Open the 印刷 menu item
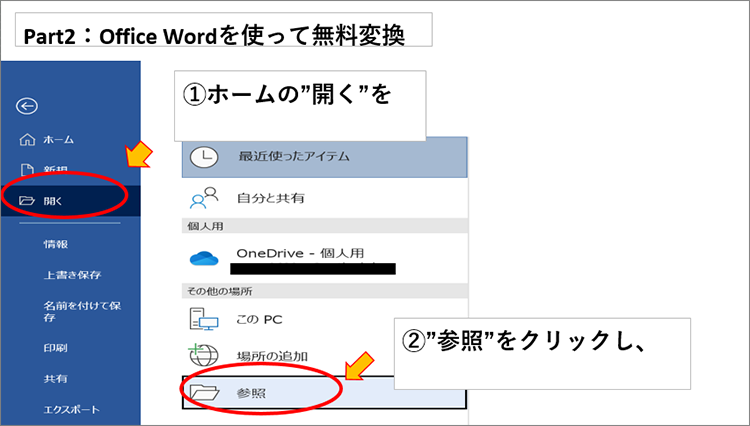The height and width of the screenshot is (426, 750). point(55,348)
